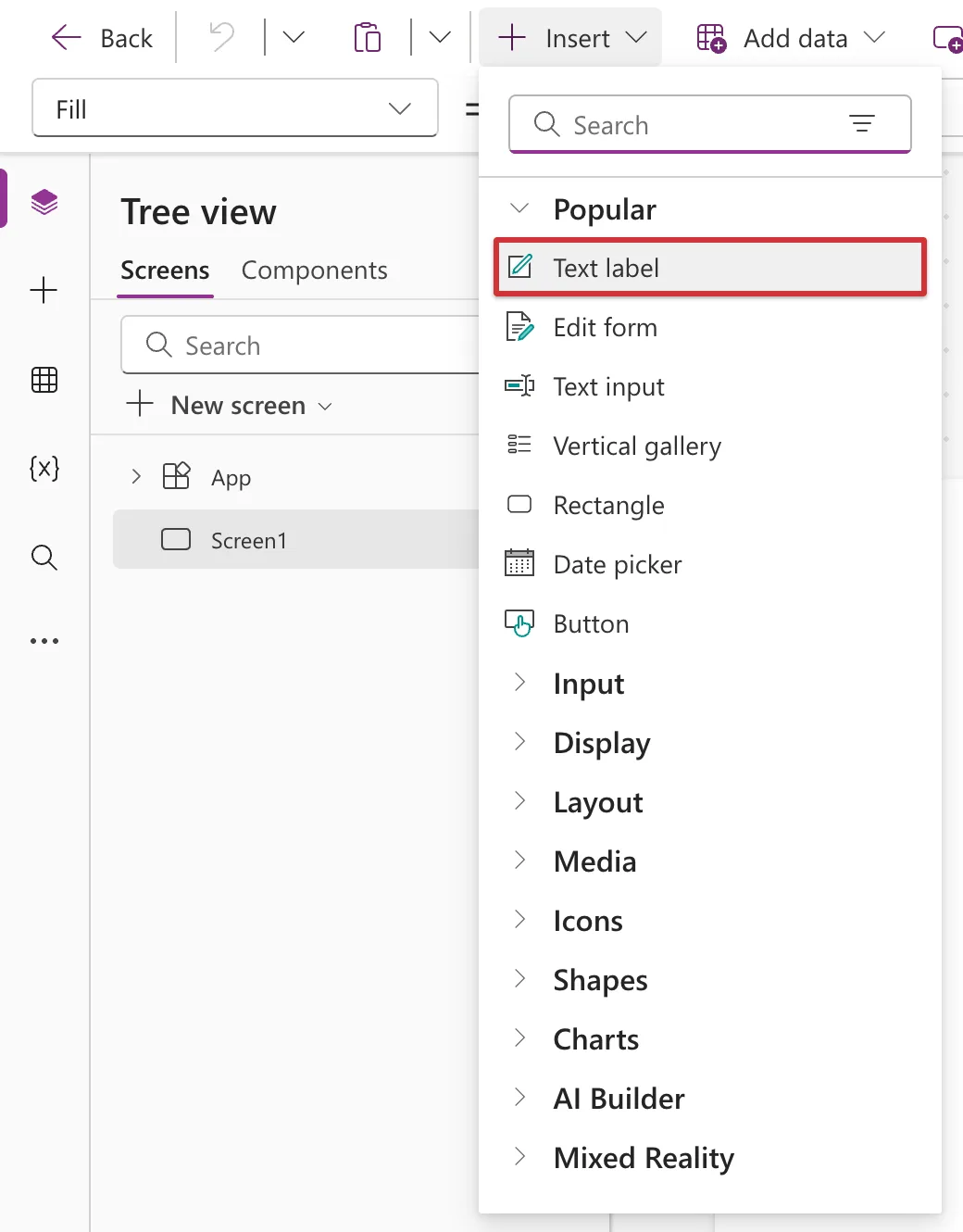
Task: Select Screen1 in the tree view
Action: point(296,539)
